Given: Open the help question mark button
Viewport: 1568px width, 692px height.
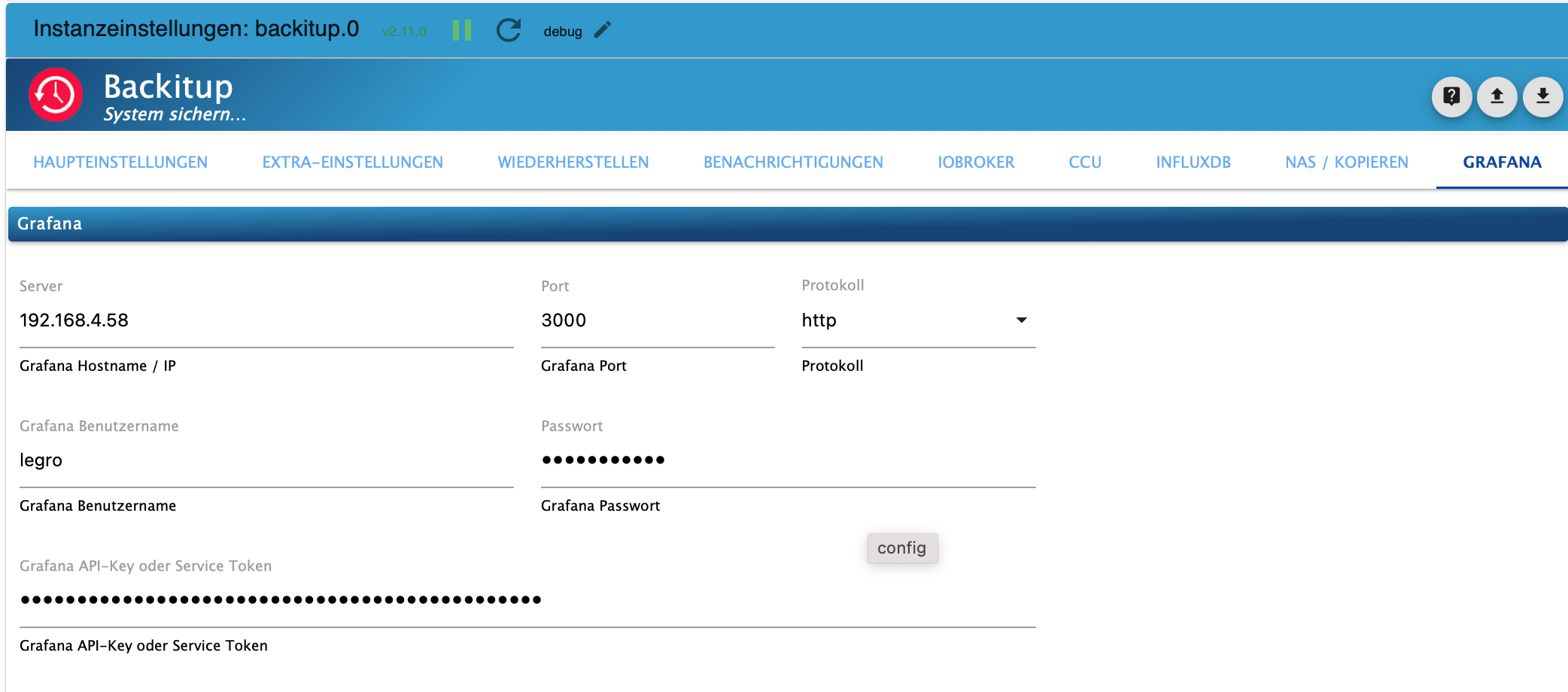Looking at the screenshot, I should click(1451, 96).
